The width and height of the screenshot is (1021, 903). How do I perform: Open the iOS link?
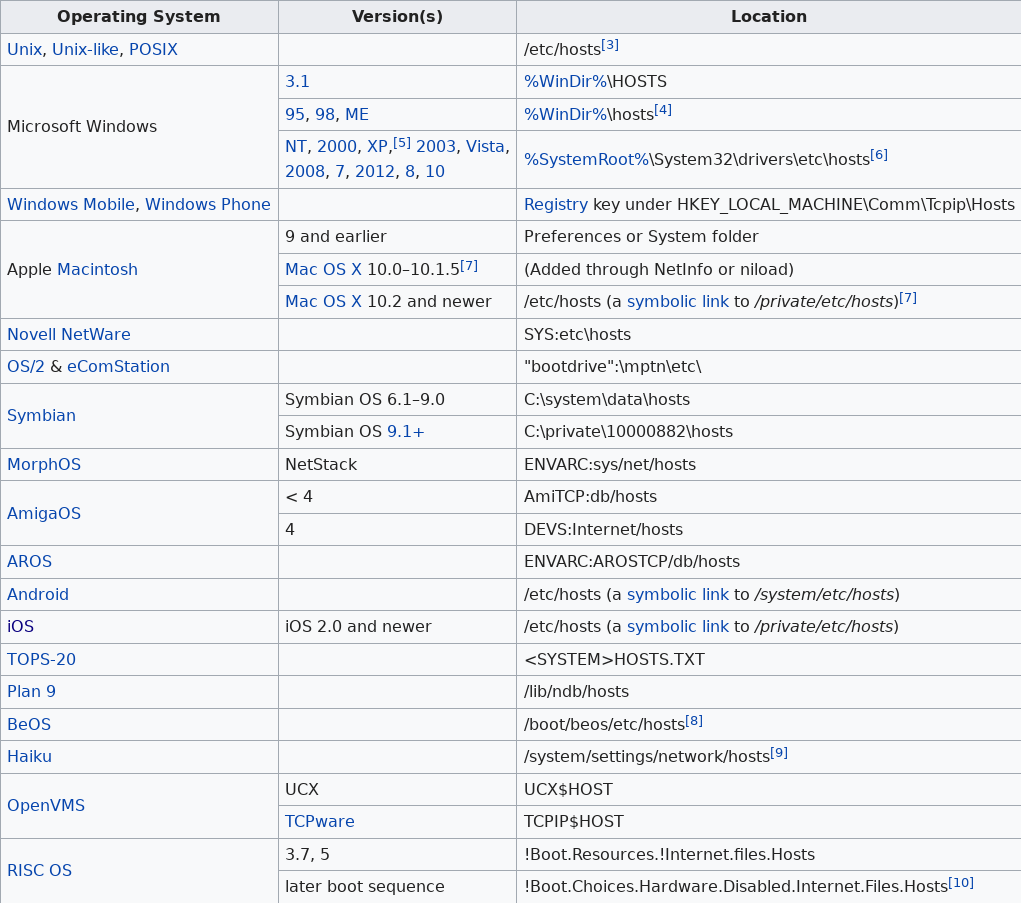click(x=20, y=626)
